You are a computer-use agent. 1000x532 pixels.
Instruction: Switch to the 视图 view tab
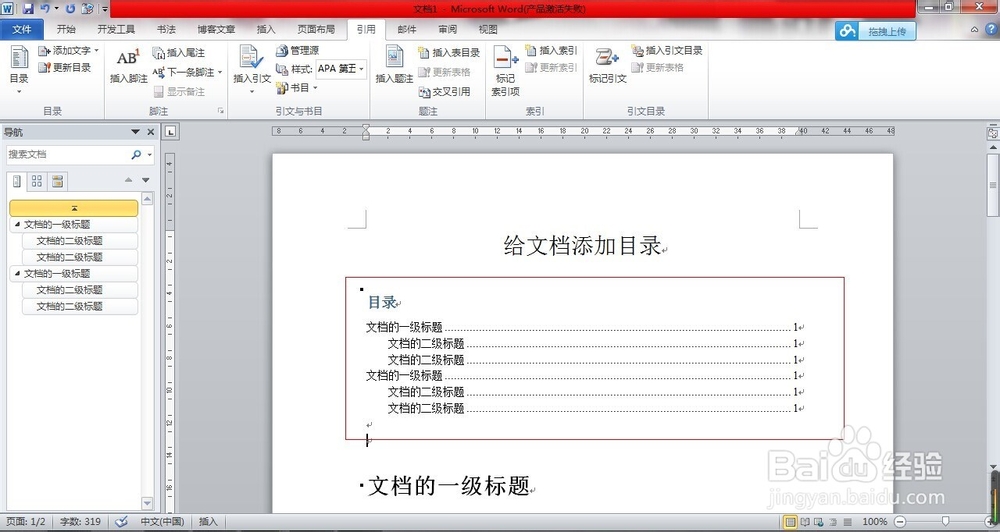tap(488, 29)
